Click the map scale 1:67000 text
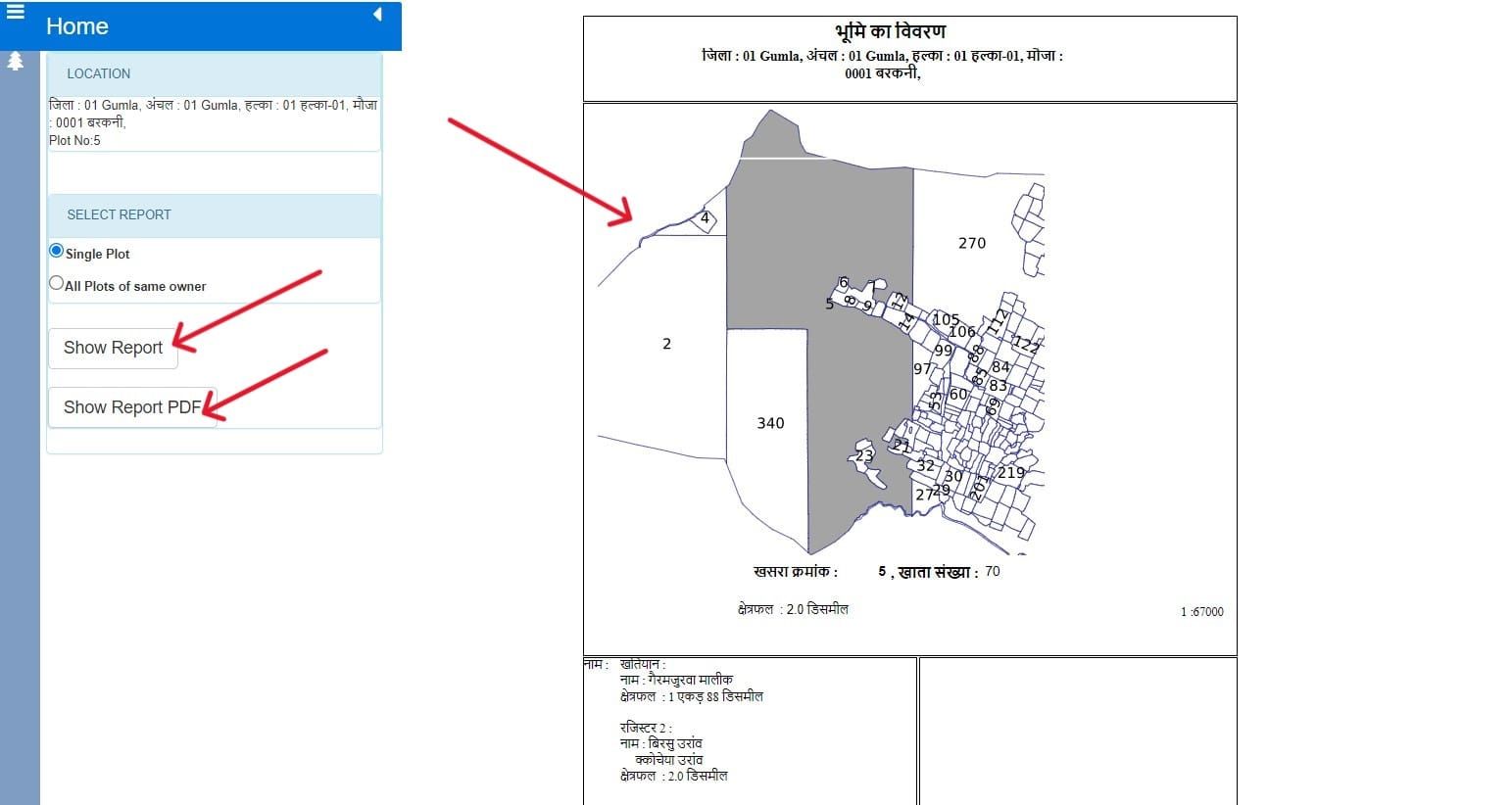This screenshot has width=1512, height=805. pyautogui.click(x=1201, y=611)
